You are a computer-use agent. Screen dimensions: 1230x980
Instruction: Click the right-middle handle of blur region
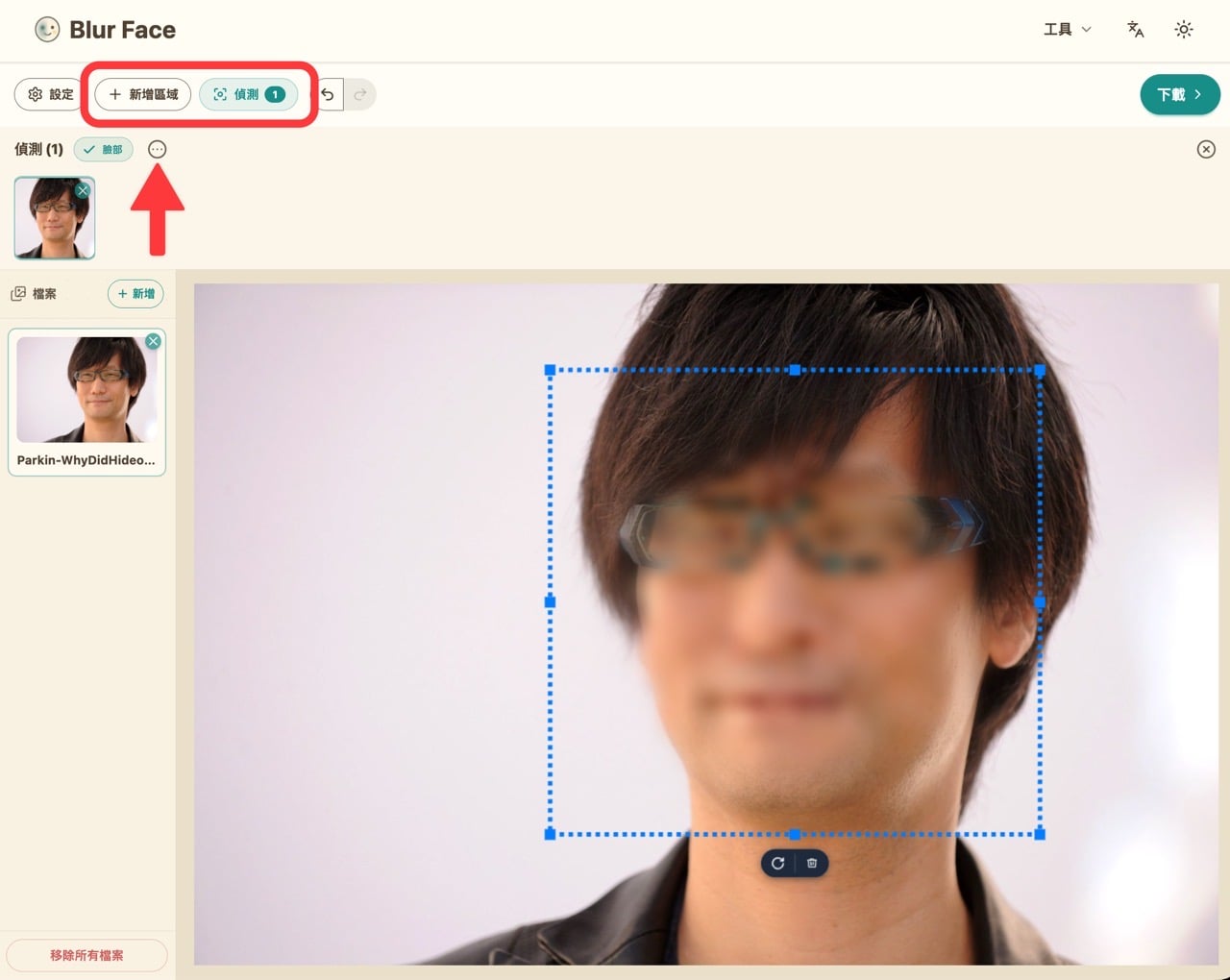click(x=1040, y=601)
